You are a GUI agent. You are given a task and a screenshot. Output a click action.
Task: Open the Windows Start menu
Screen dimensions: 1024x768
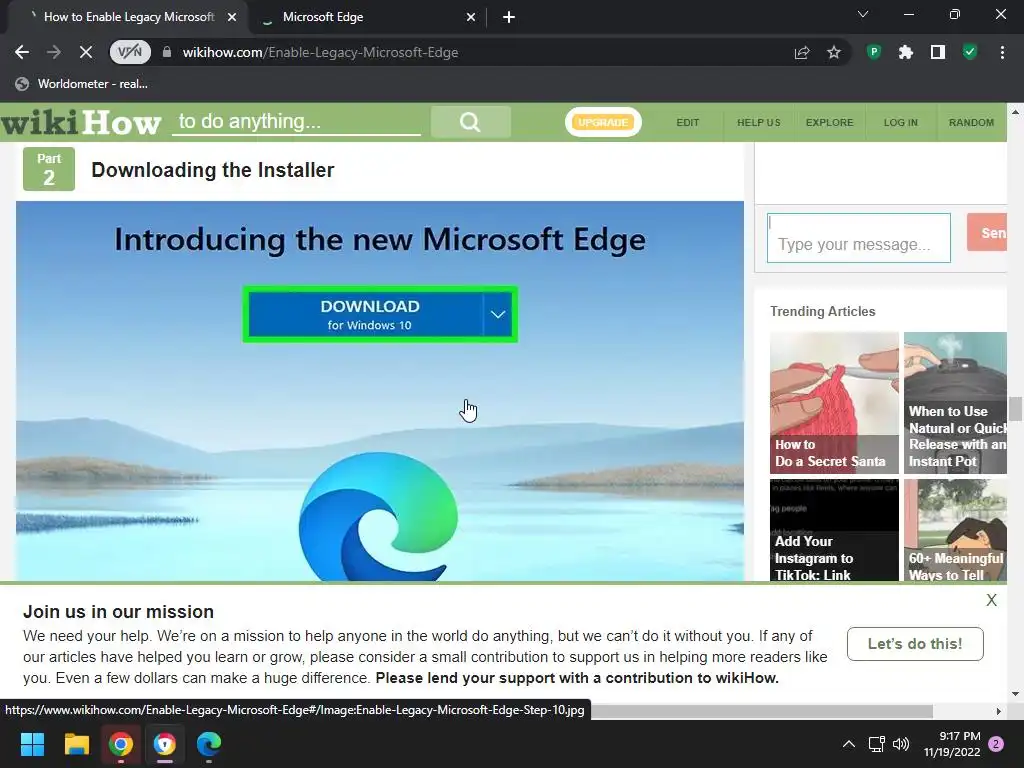click(32, 744)
